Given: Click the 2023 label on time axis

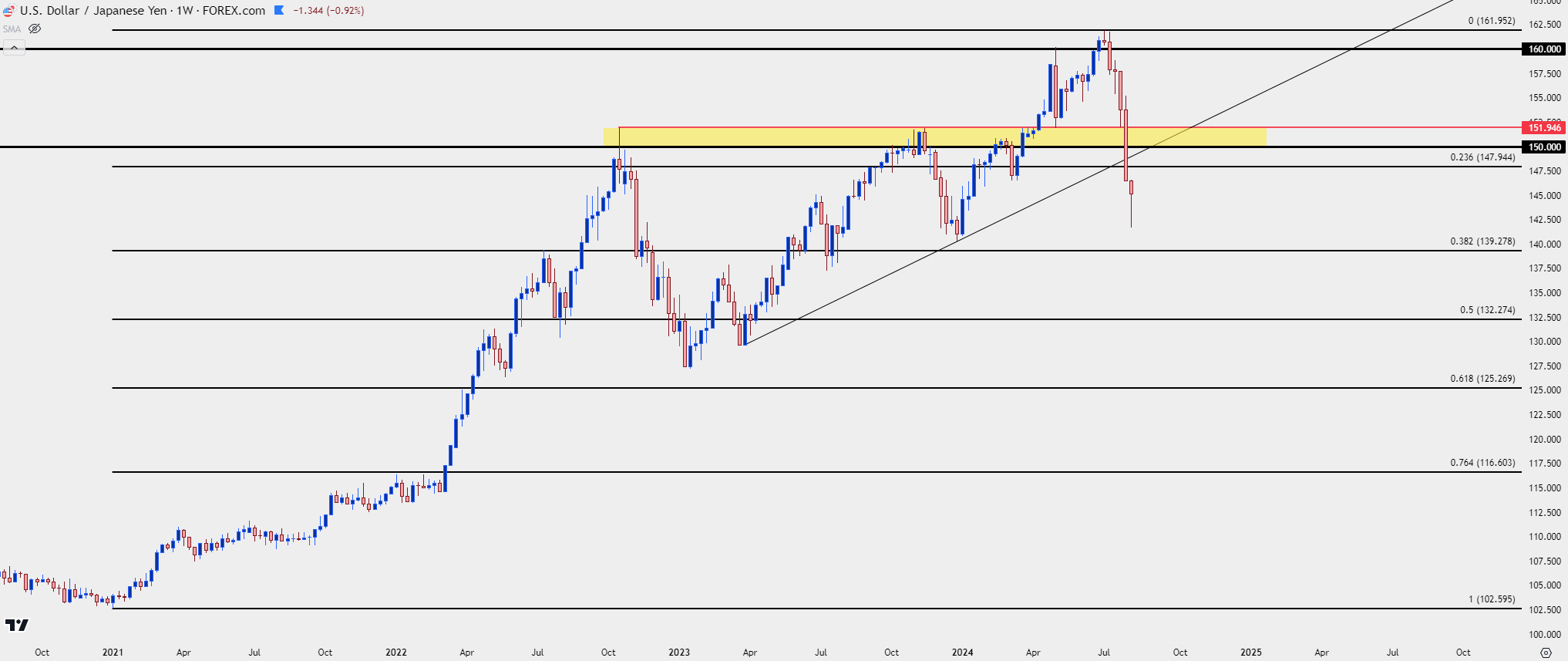Looking at the screenshot, I should (679, 653).
